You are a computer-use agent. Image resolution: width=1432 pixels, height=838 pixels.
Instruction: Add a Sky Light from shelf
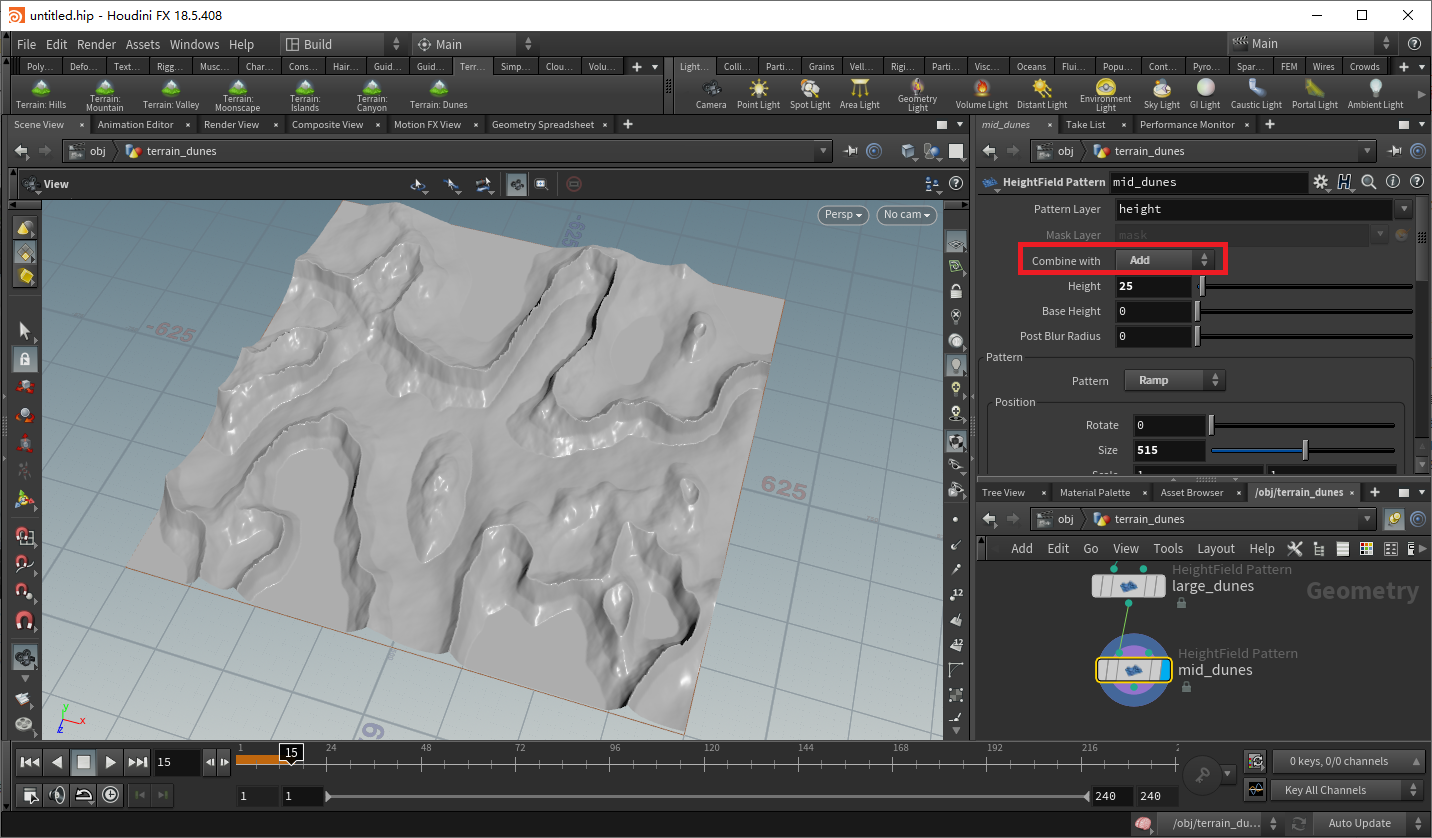[x=1162, y=96]
